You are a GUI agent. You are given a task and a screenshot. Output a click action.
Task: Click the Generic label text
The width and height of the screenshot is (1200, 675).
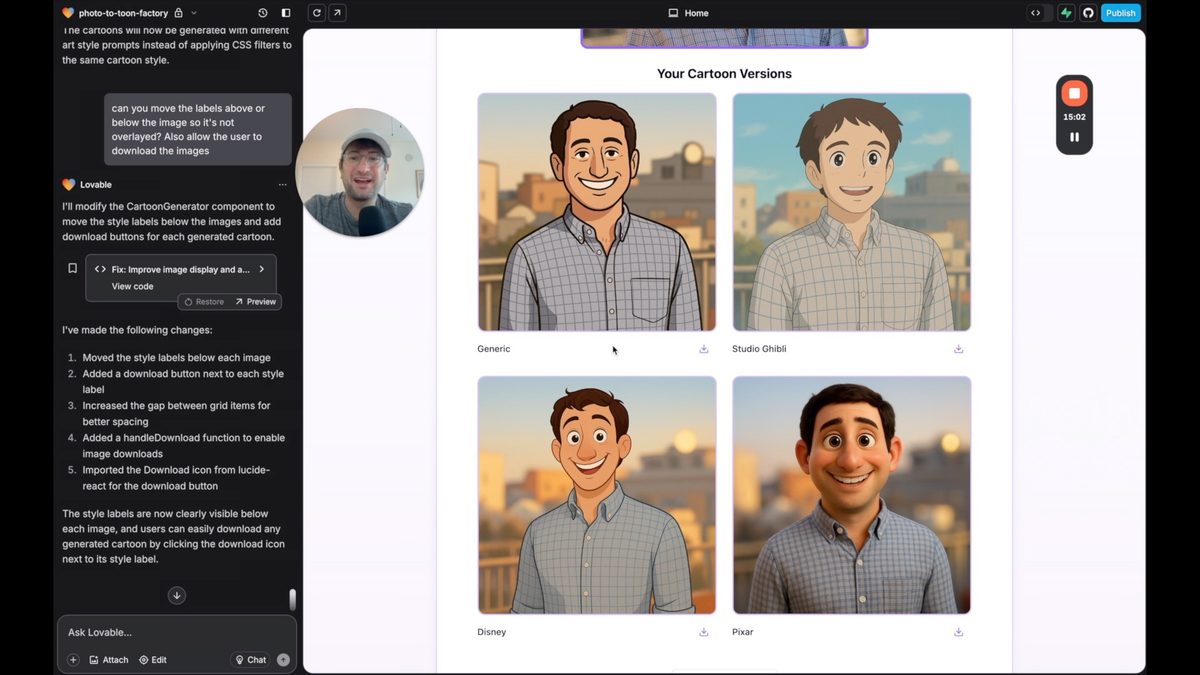point(494,349)
